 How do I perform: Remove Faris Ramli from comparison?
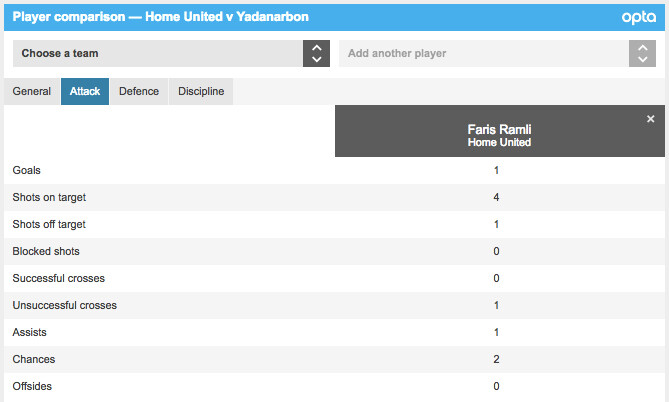(x=650, y=119)
